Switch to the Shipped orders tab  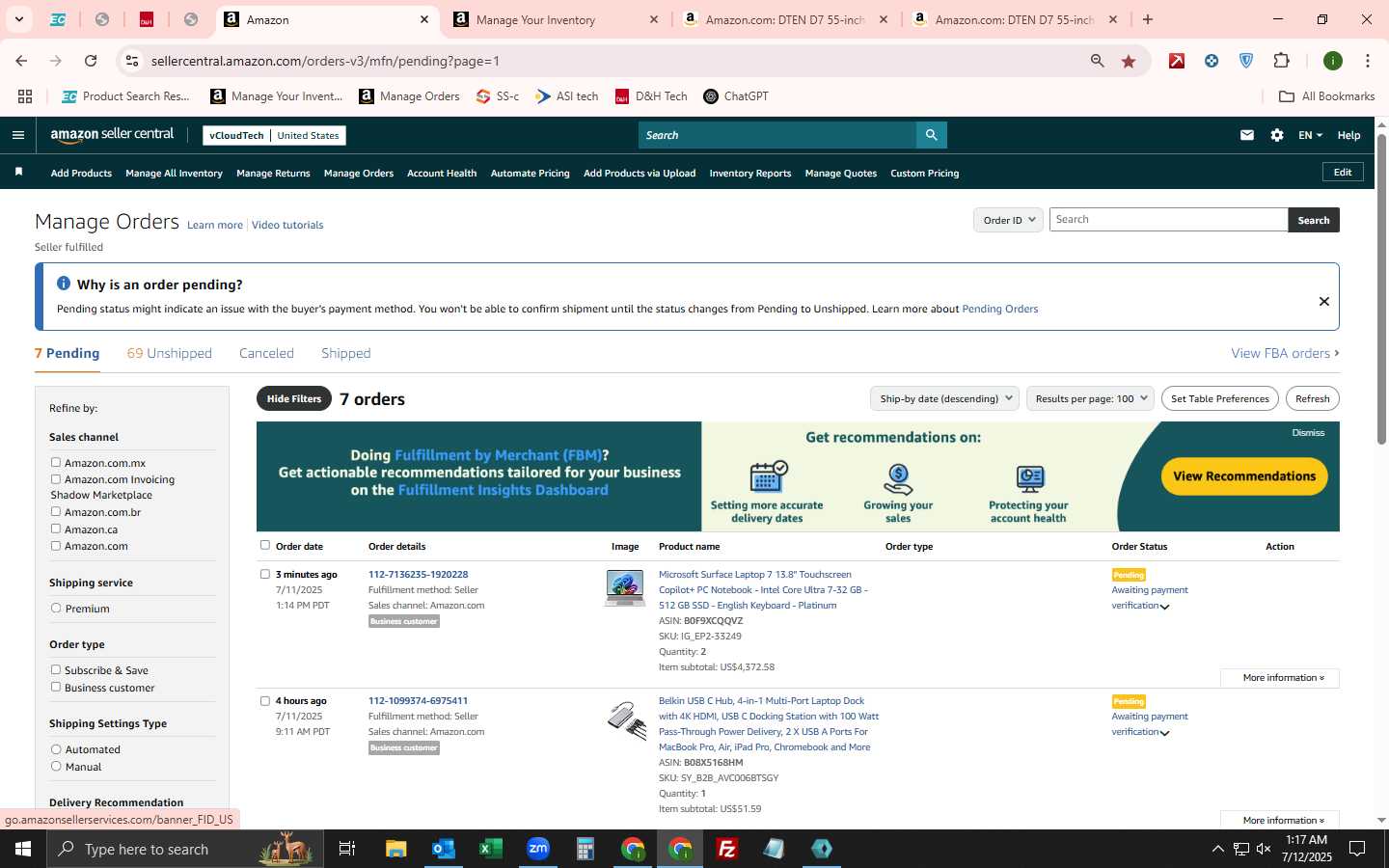[346, 353]
